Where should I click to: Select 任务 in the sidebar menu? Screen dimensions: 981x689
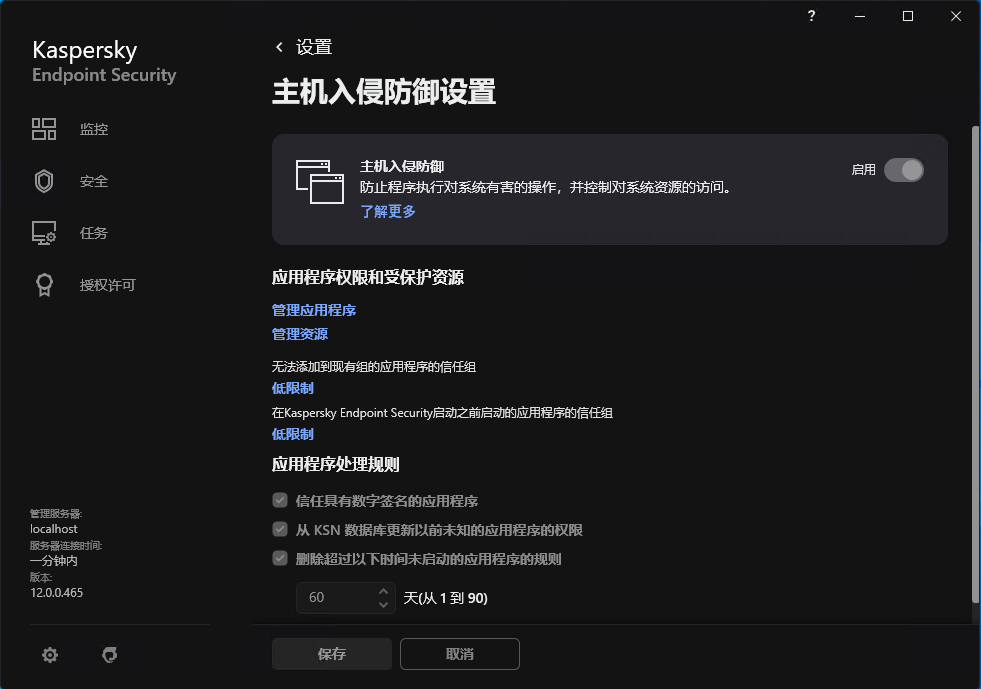[94, 233]
